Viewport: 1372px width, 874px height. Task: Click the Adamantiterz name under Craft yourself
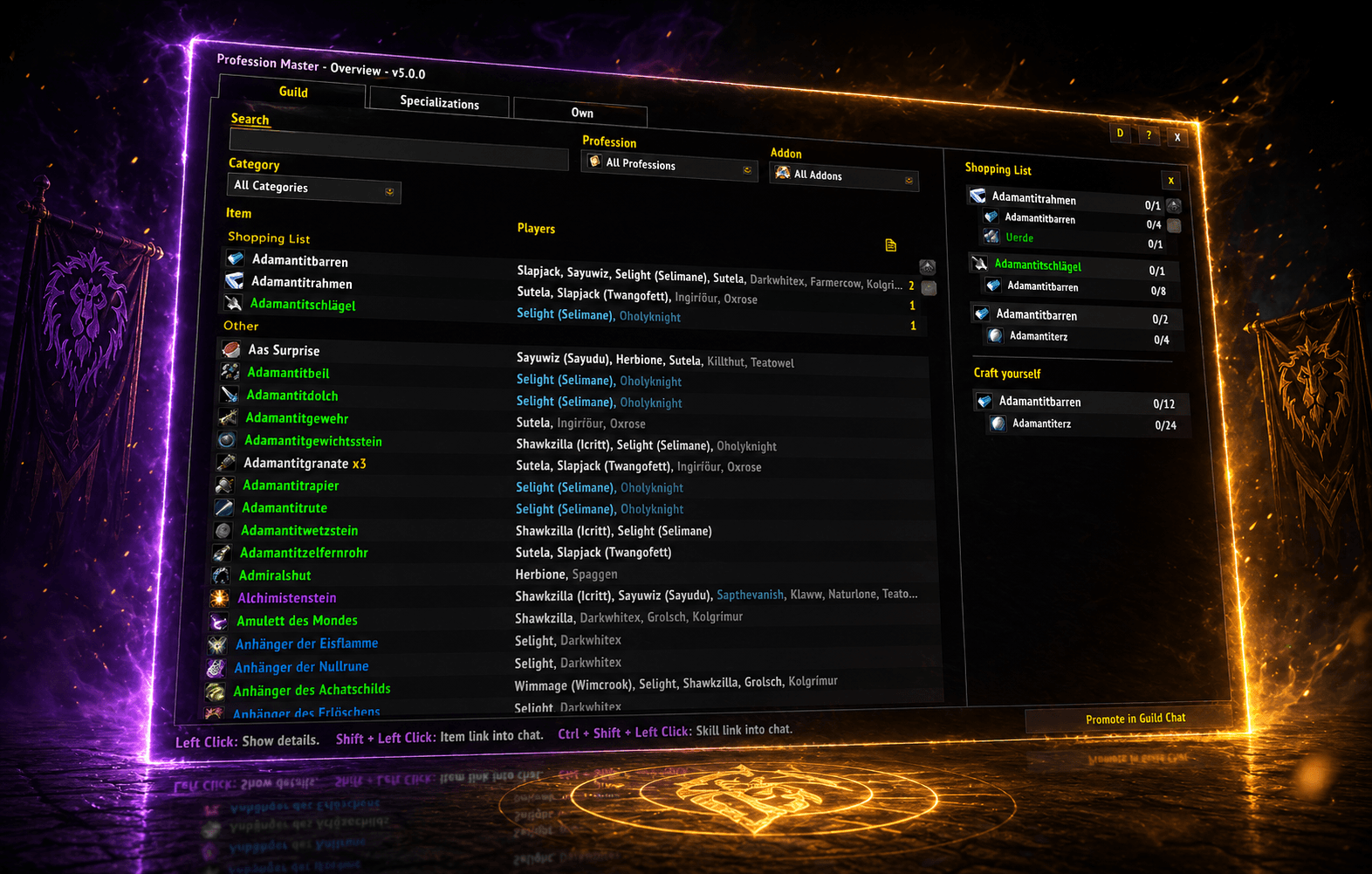click(x=1041, y=423)
